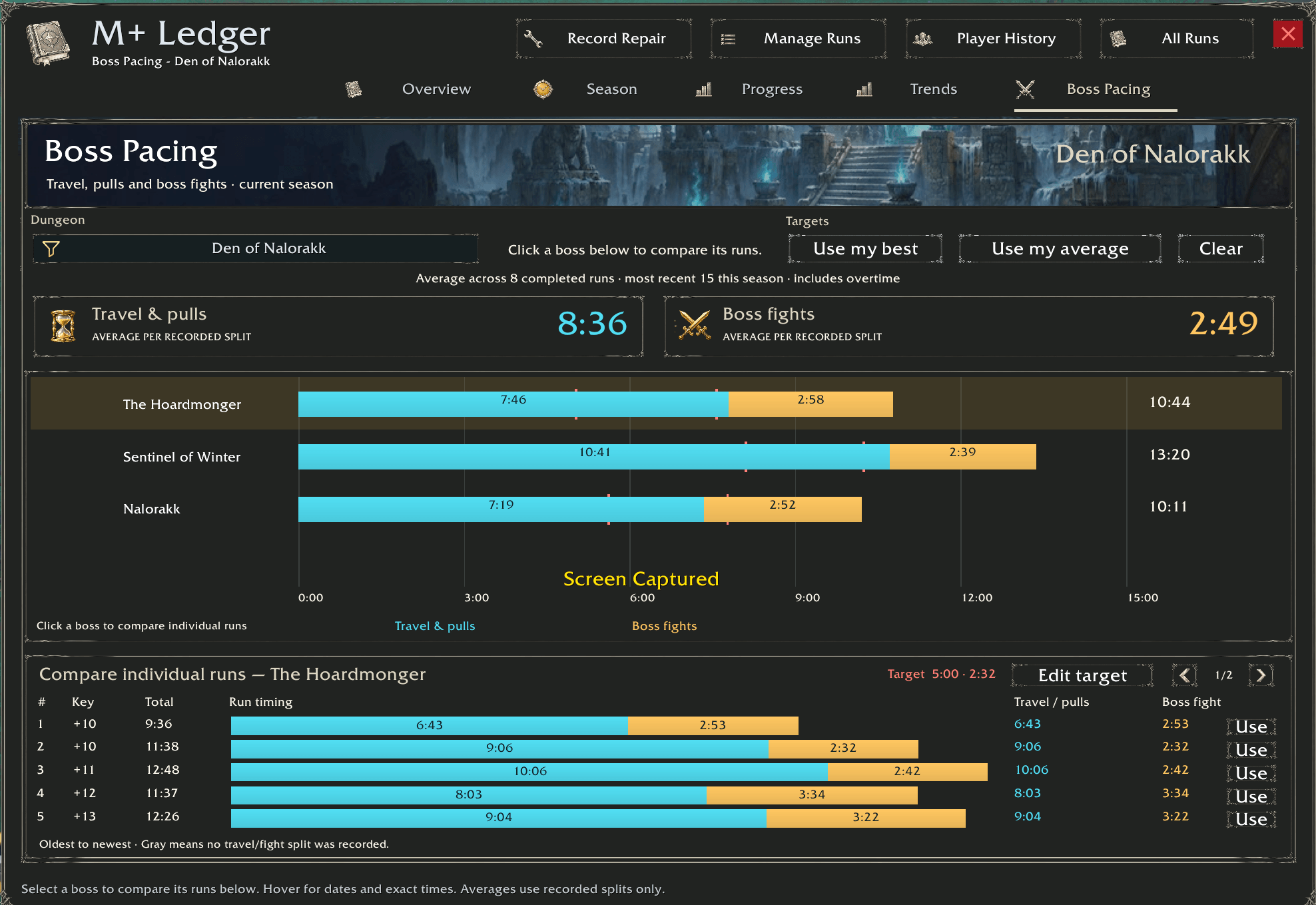This screenshot has width=1316, height=905.
Task: Click Use for run 5 (12:26)
Action: [1251, 819]
